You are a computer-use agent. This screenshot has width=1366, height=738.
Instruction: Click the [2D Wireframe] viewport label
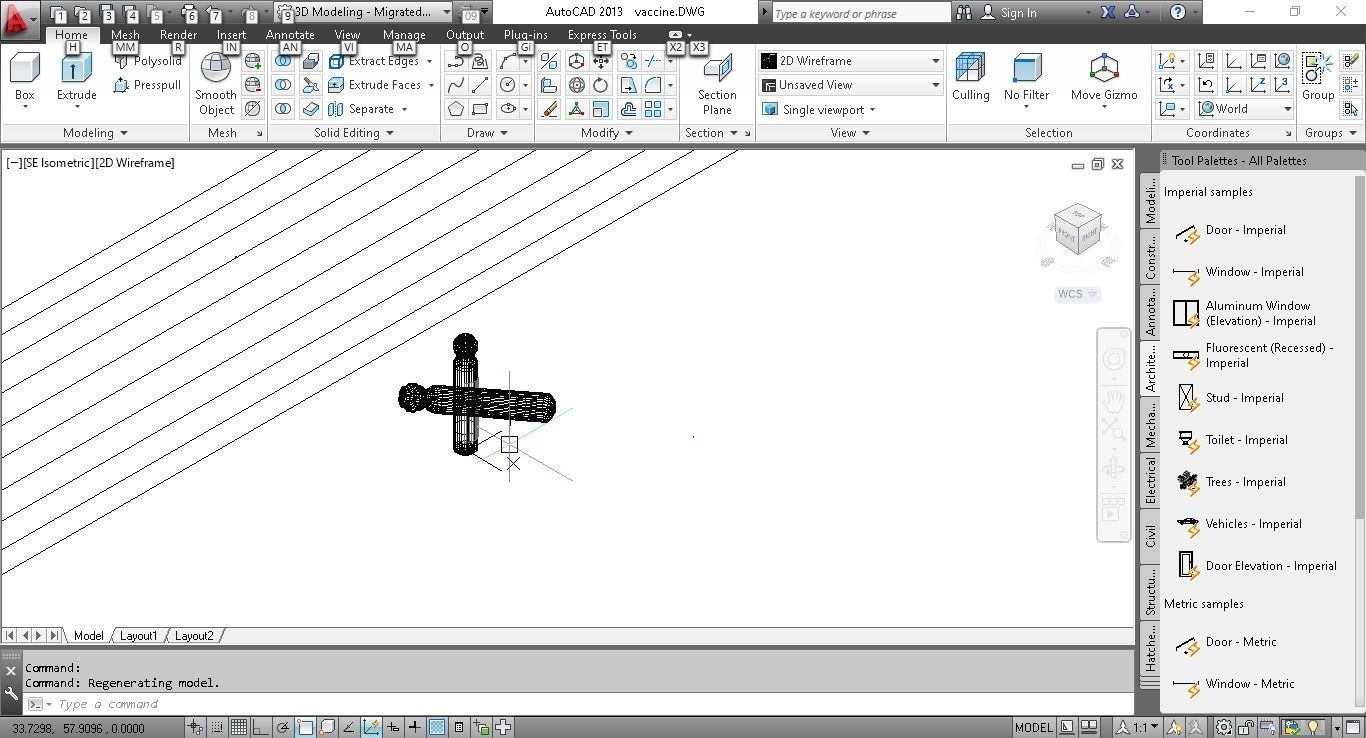(135, 163)
